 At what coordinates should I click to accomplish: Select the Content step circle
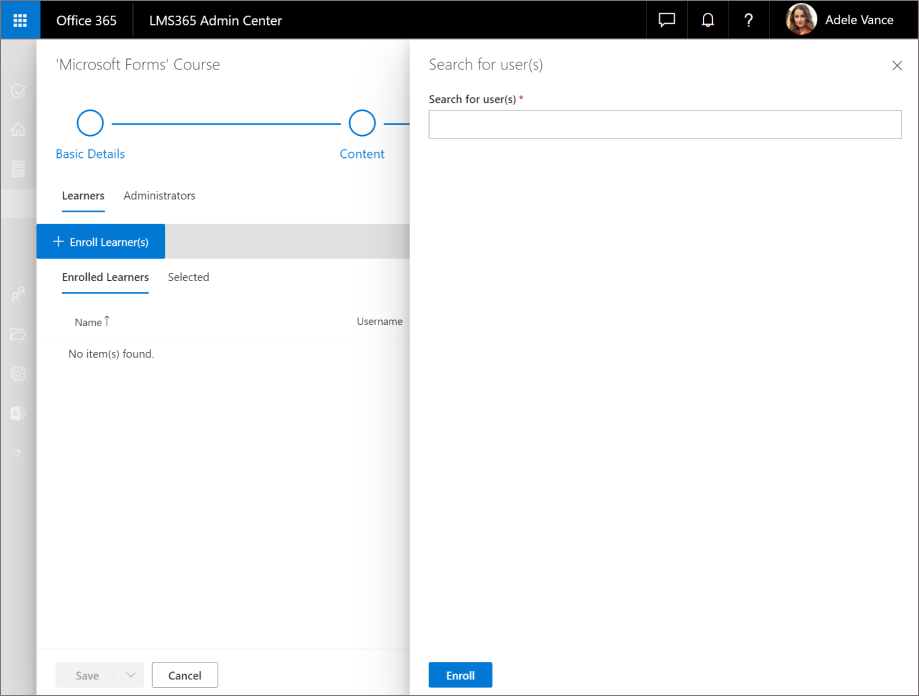pyautogui.click(x=362, y=124)
